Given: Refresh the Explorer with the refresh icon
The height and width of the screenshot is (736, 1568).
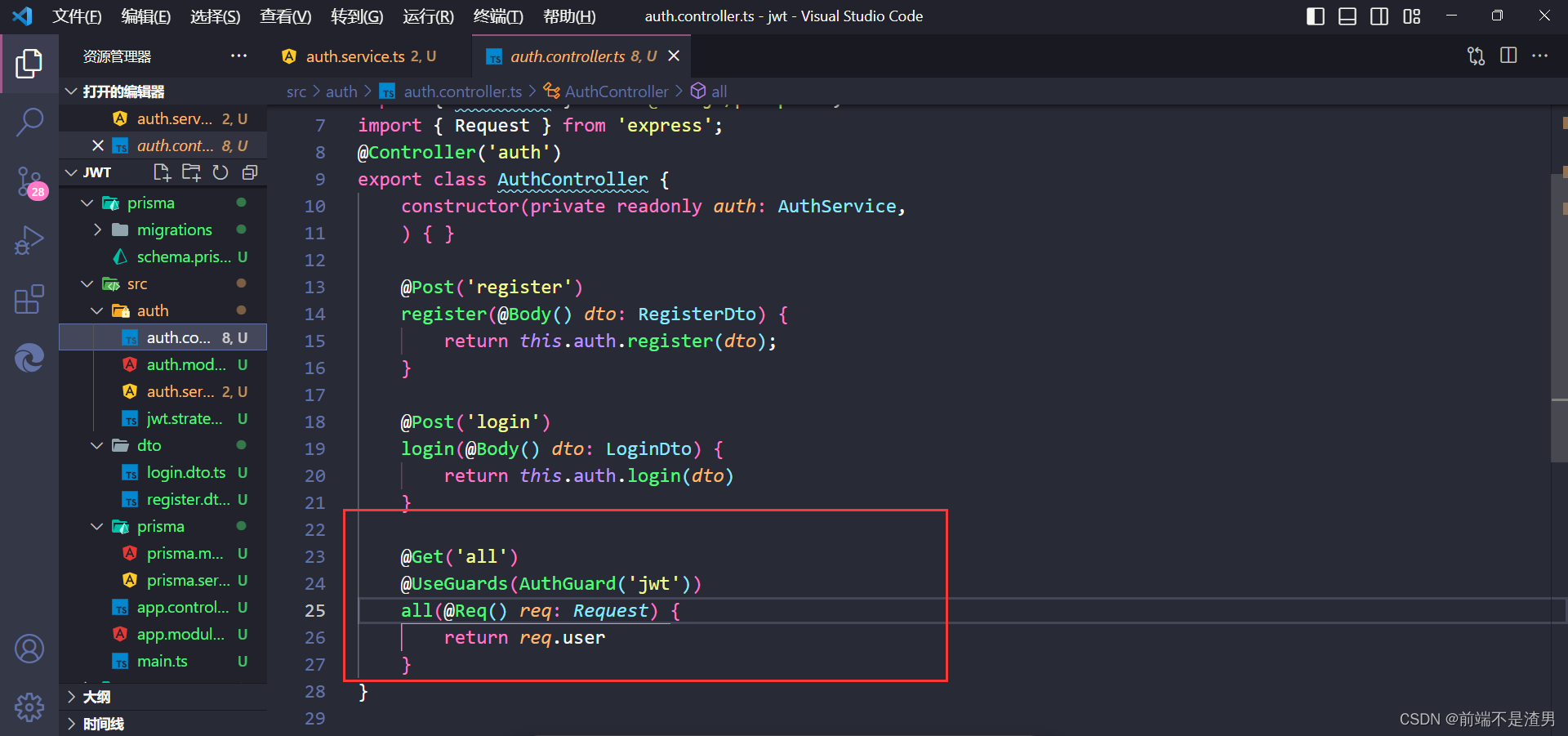Looking at the screenshot, I should (220, 172).
